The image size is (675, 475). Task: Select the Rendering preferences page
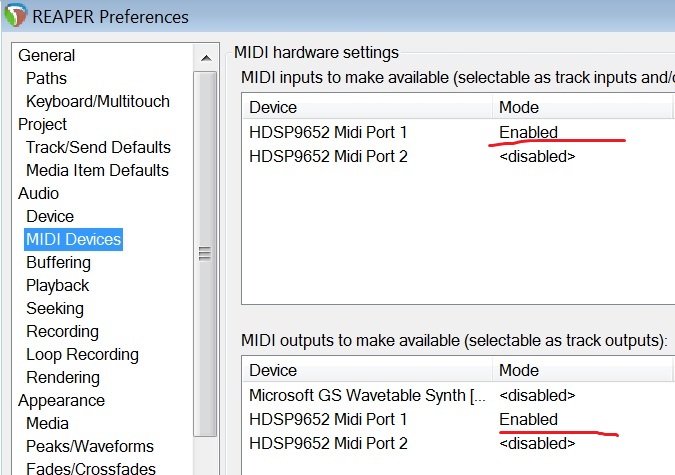pyautogui.click(x=62, y=377)
